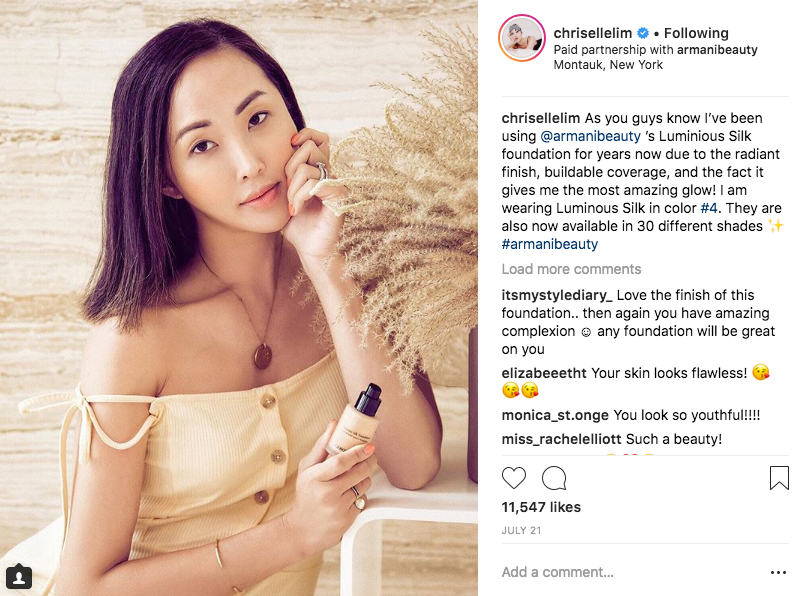Like the post with heart icon
Viewport: 811px width, 596px height.
pyautogui.click(x=514, y=478)
